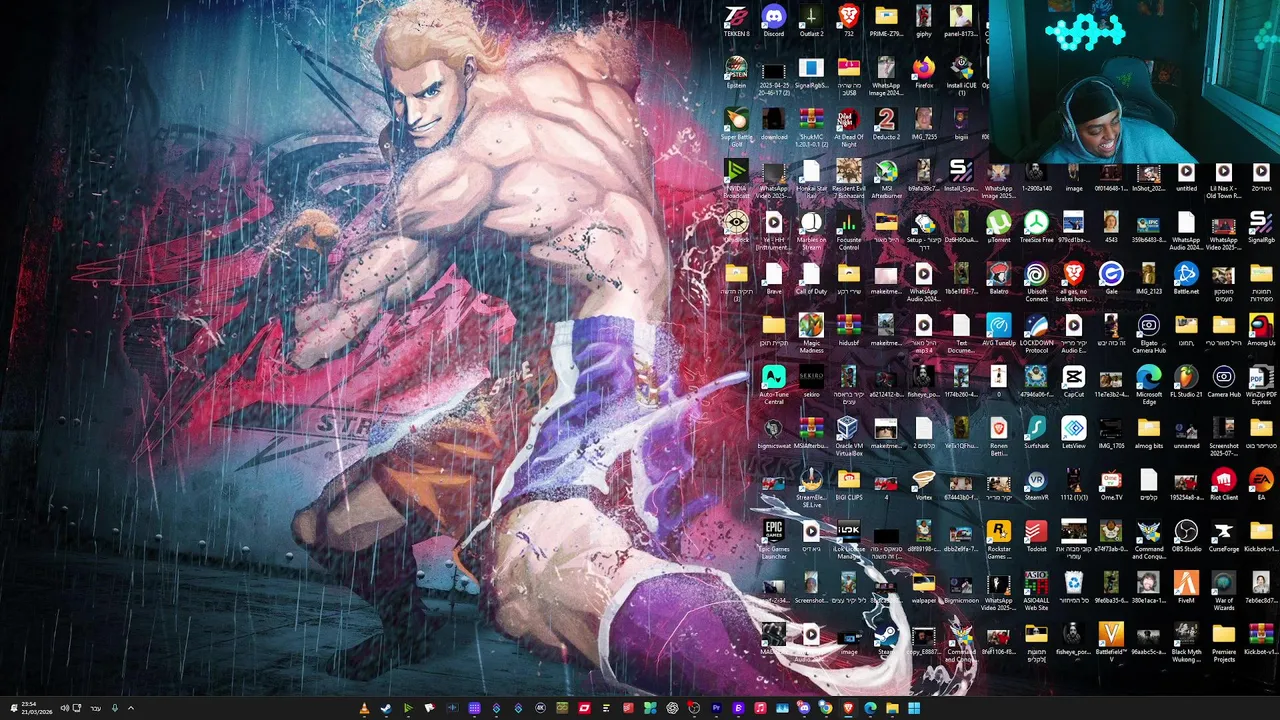This screenshot has width=1280, height=720.
Task: Launch the Battle.net desktop shortcut
Action: (x=1186, y=279)
